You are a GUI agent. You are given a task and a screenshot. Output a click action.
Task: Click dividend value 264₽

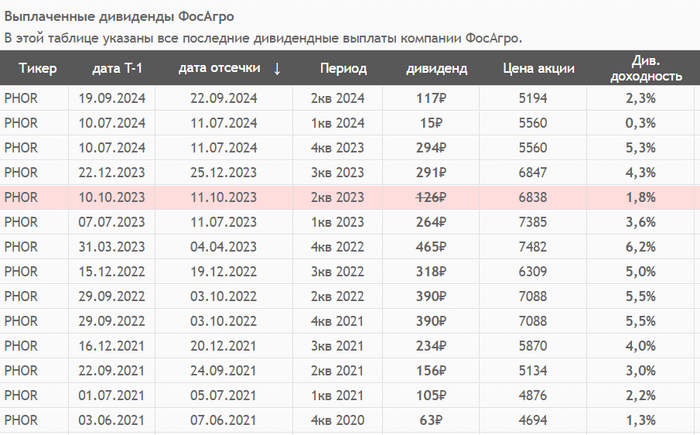[x=431, y=222]
